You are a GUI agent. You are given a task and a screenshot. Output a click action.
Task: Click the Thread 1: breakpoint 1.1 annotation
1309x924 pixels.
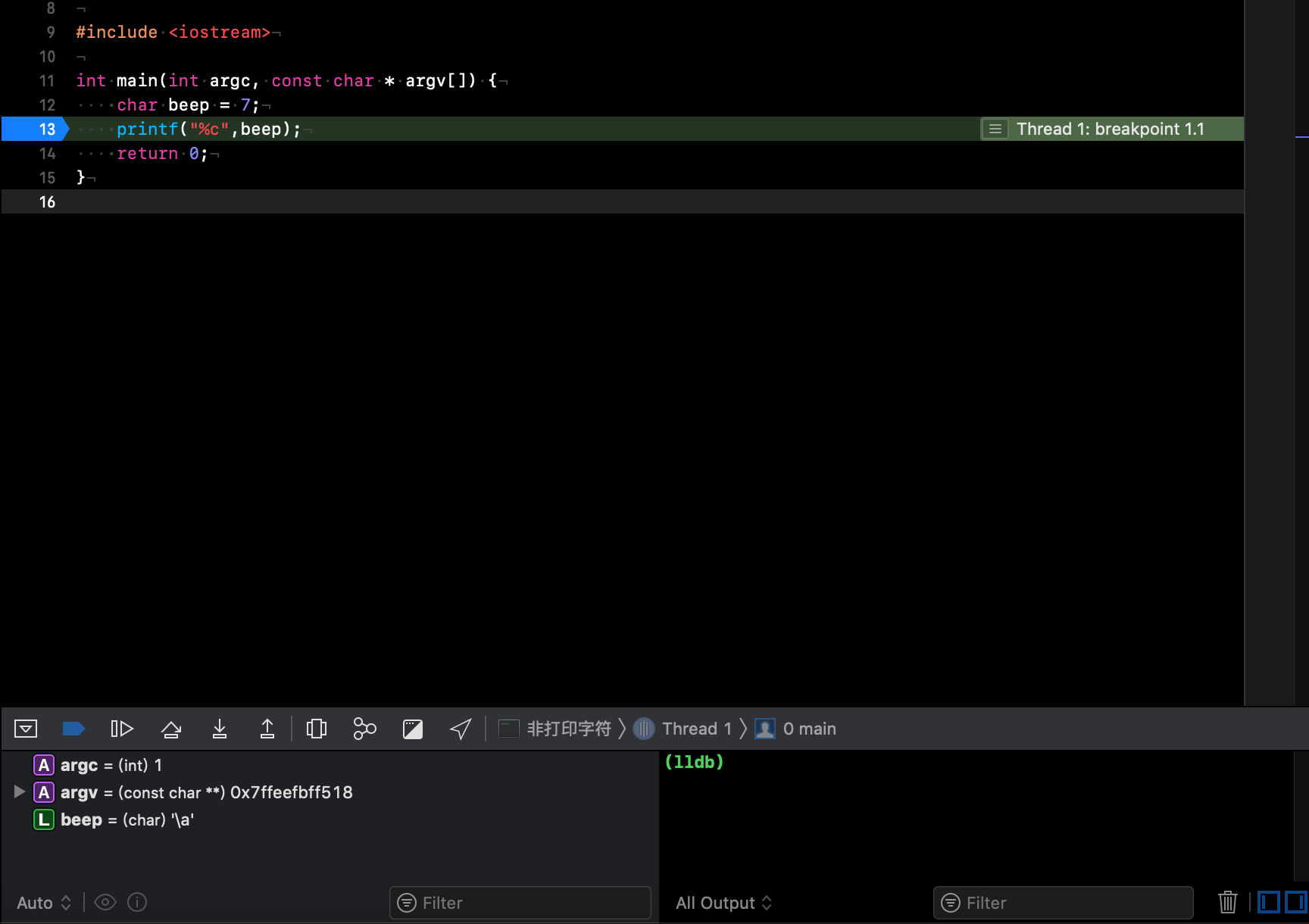1111,129
